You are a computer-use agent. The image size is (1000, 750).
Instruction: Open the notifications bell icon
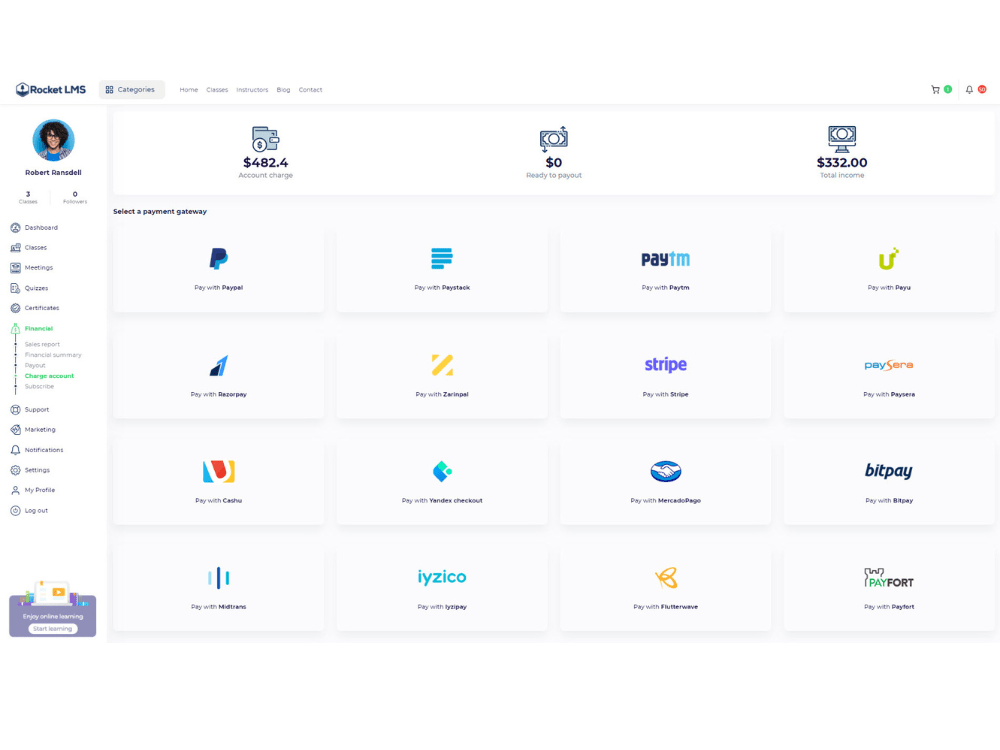pos(968,89)
